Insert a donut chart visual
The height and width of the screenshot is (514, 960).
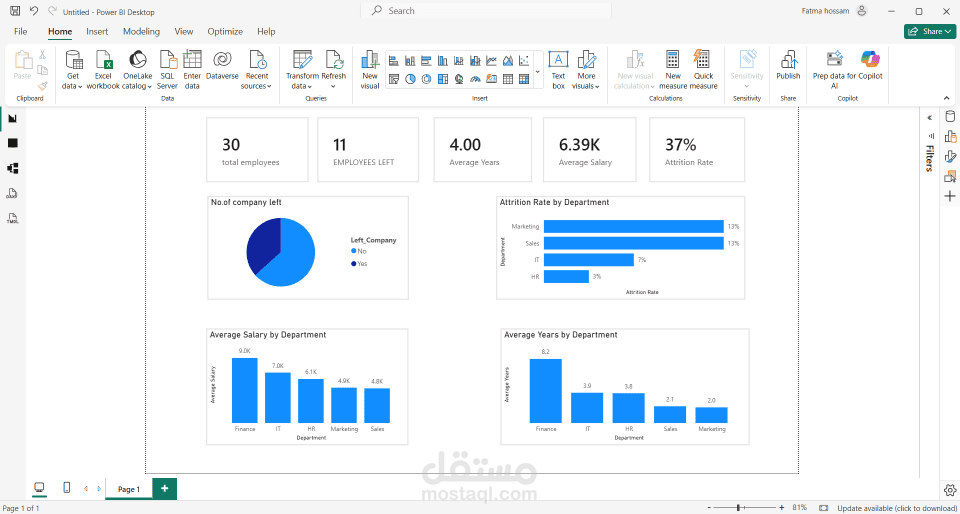[427, 78]
